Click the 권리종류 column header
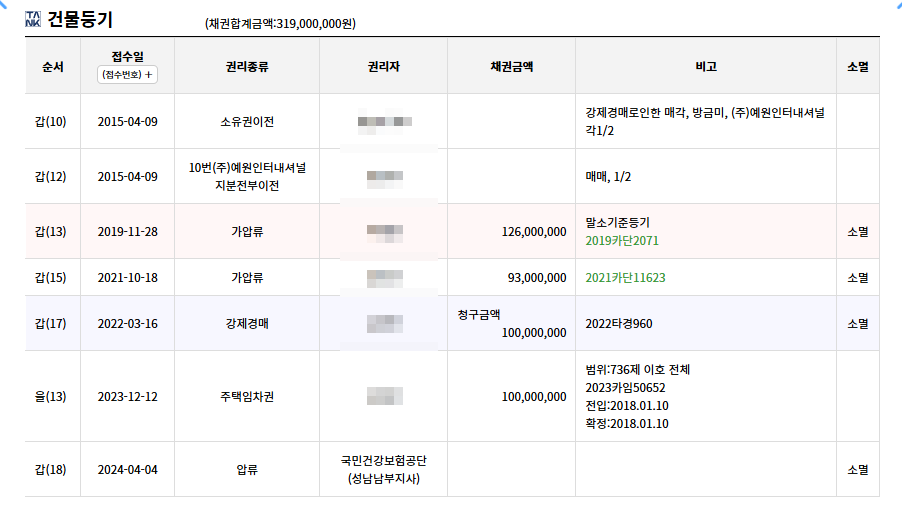This screenshot has height=517, width=902. pyautogui.click(x=247, y=66)
